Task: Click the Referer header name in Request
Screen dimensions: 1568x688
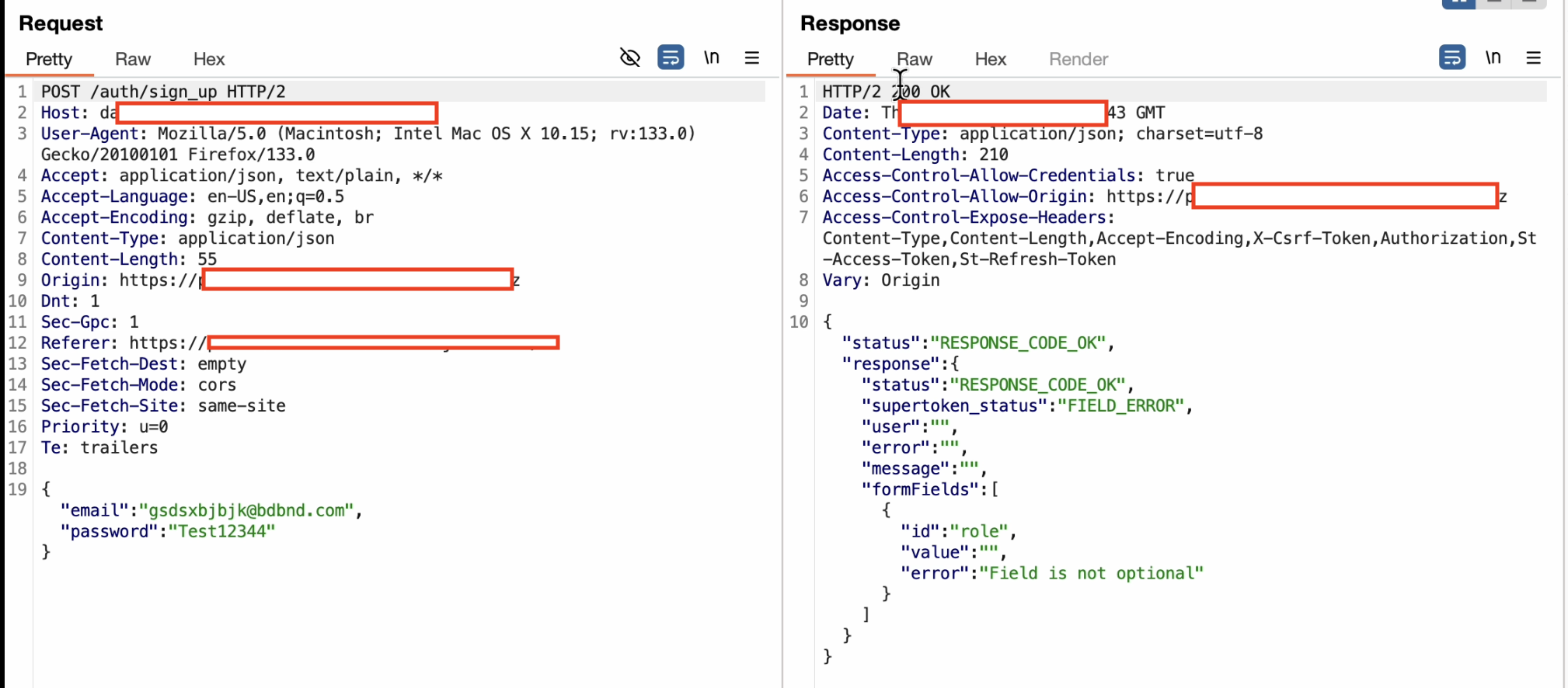Action: click(75, 343)
